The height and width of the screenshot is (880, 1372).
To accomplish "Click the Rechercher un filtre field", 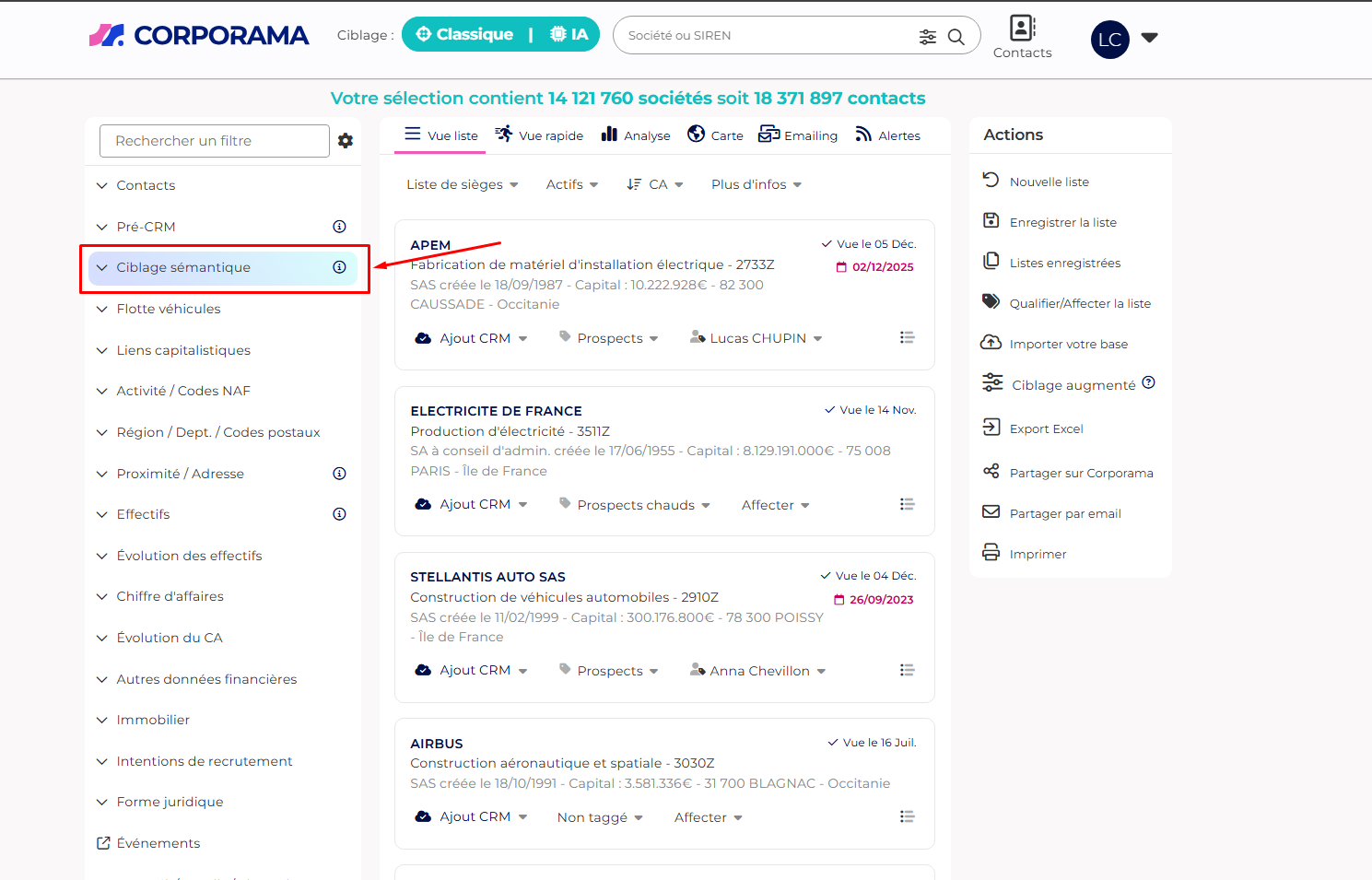I will pyautogui.click(x=214, y=141).
